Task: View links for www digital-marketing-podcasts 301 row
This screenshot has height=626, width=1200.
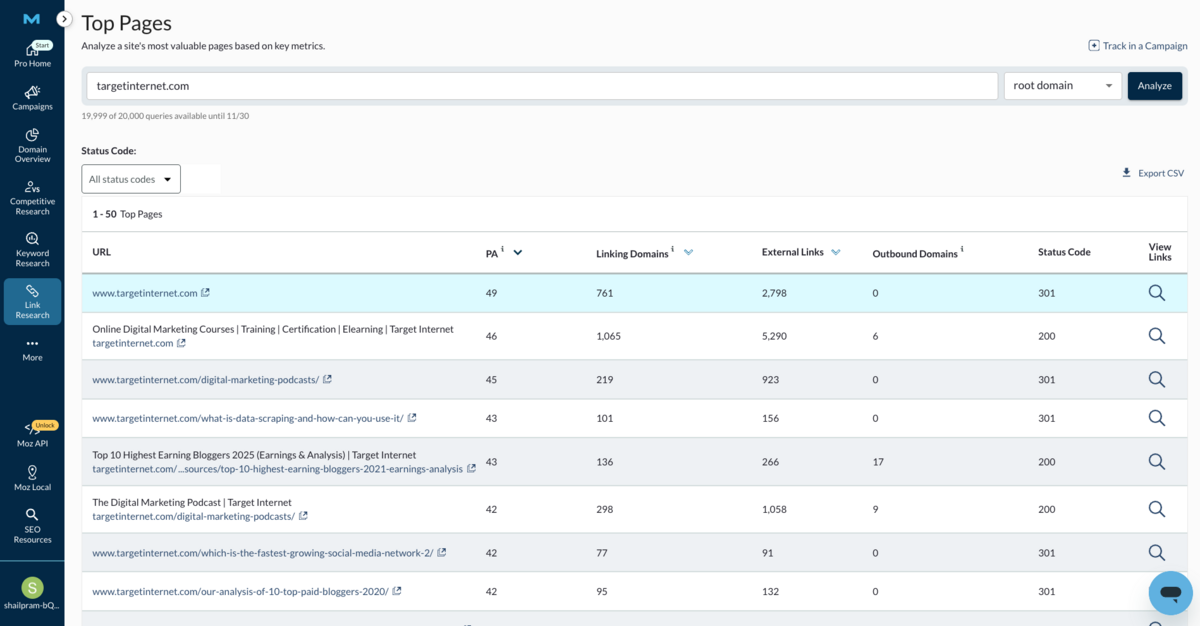Action: (1157, 380)
